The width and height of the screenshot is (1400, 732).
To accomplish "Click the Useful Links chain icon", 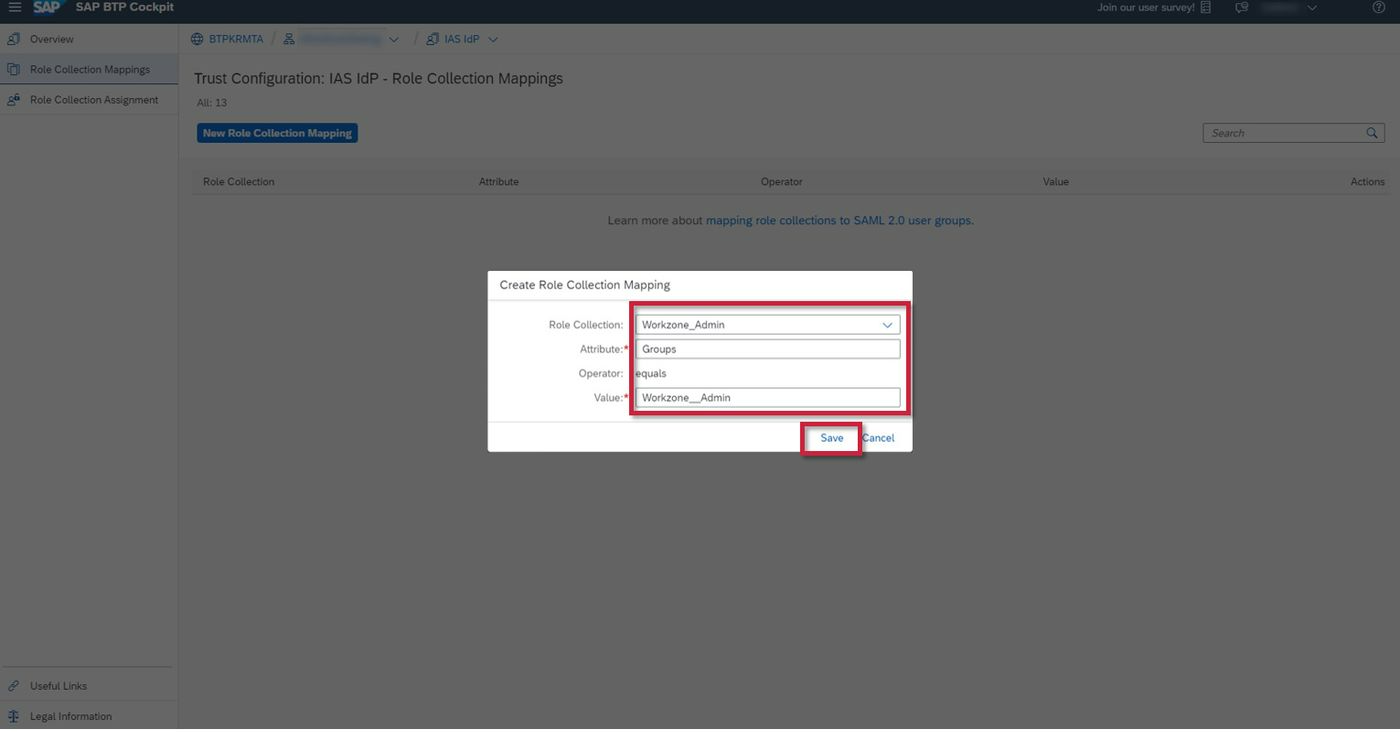I will pyautogui.click(x=13, y=687).
